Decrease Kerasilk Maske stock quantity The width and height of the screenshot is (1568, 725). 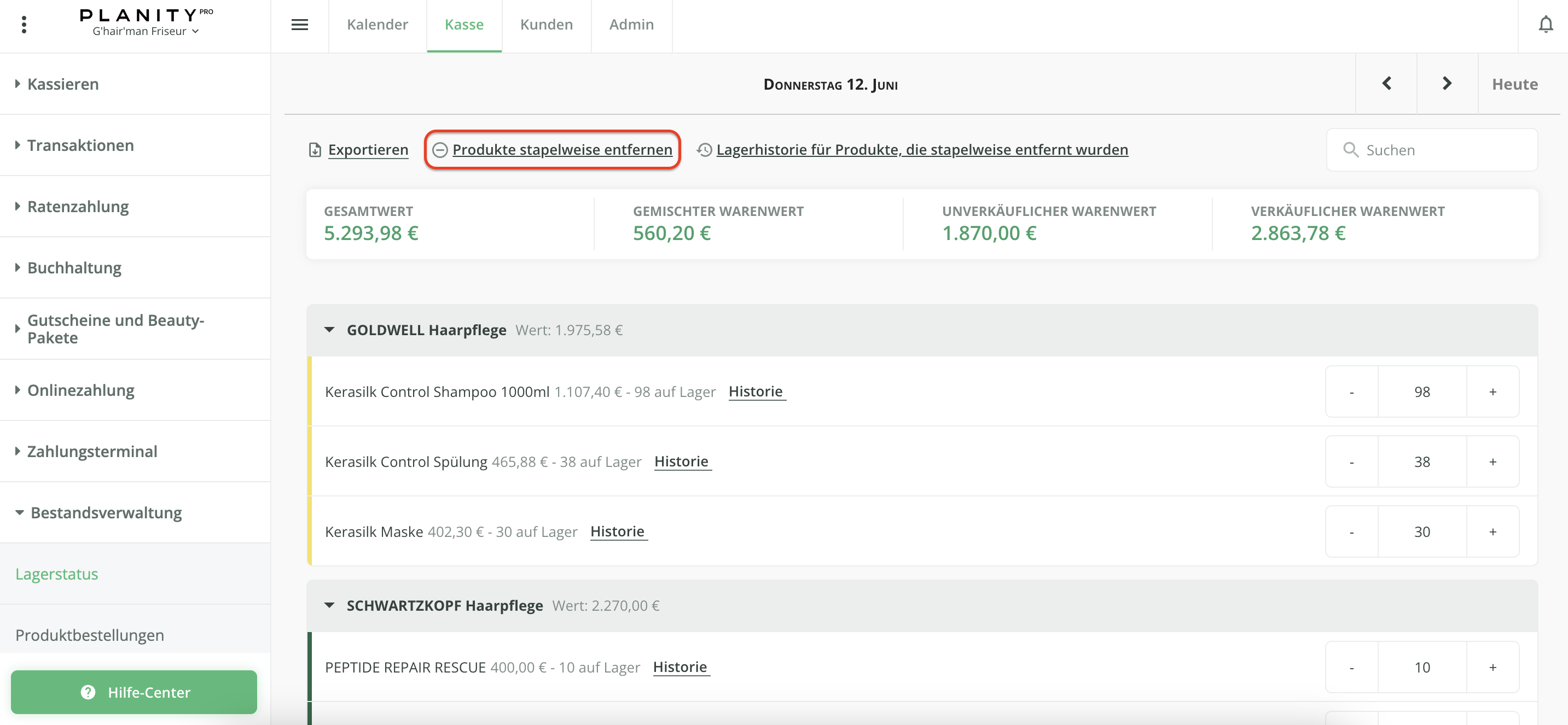pos(1351,531)
